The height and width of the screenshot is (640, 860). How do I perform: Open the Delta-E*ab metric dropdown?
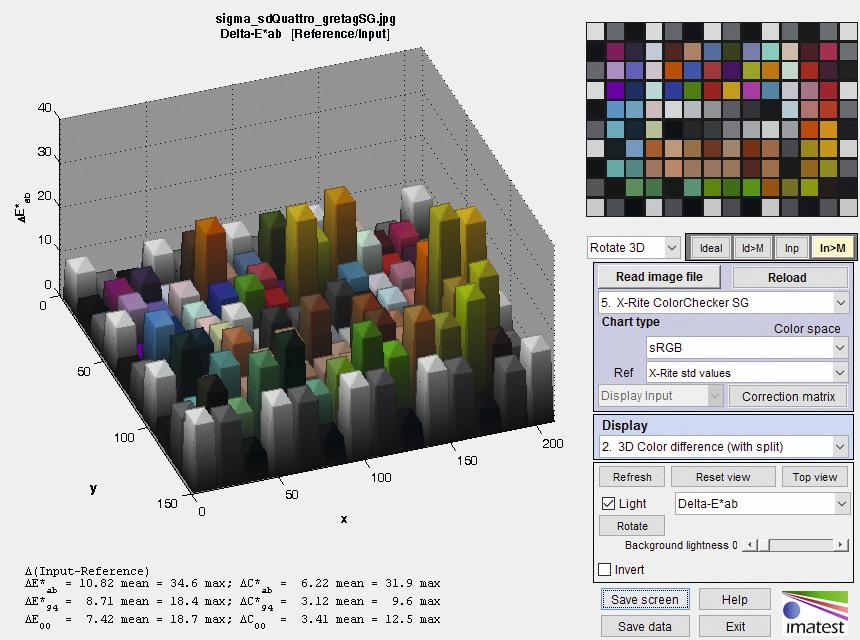pos(762,503)
